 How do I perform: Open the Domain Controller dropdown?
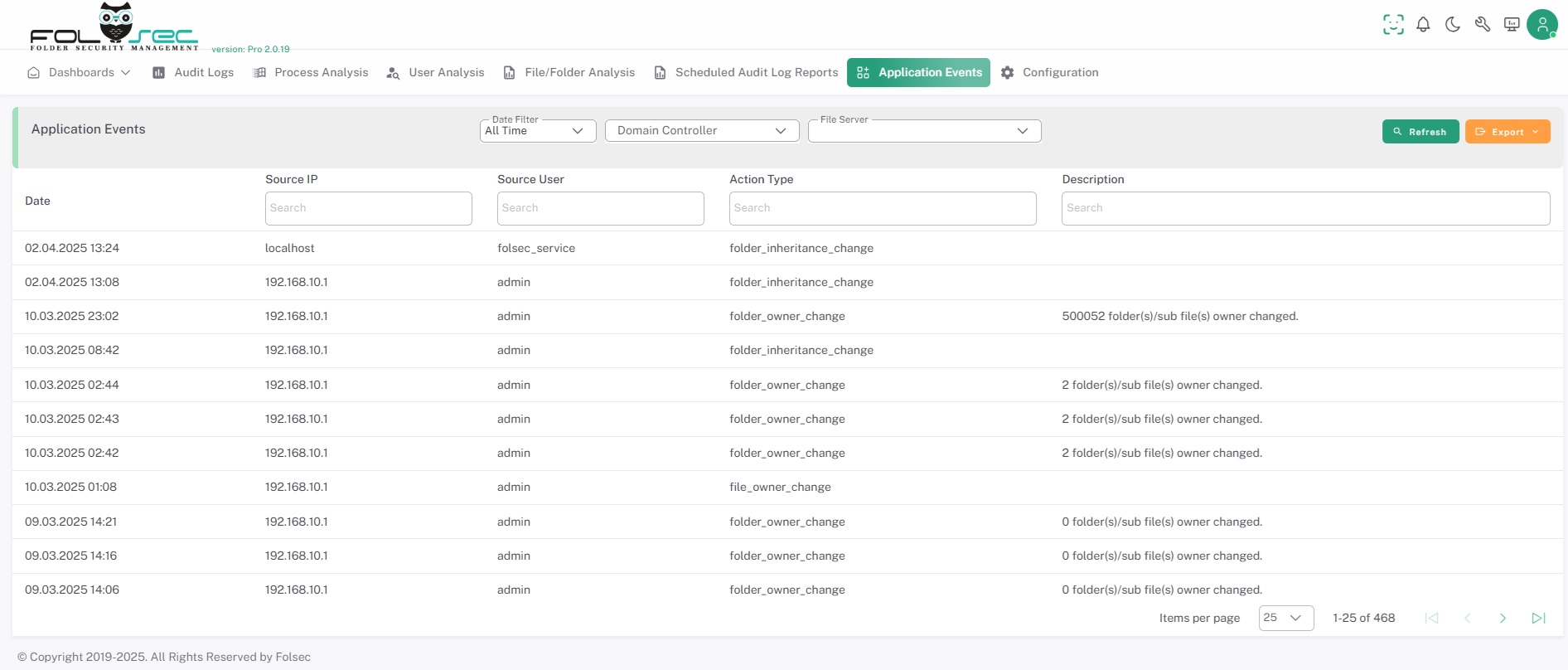tap(701, 131)
